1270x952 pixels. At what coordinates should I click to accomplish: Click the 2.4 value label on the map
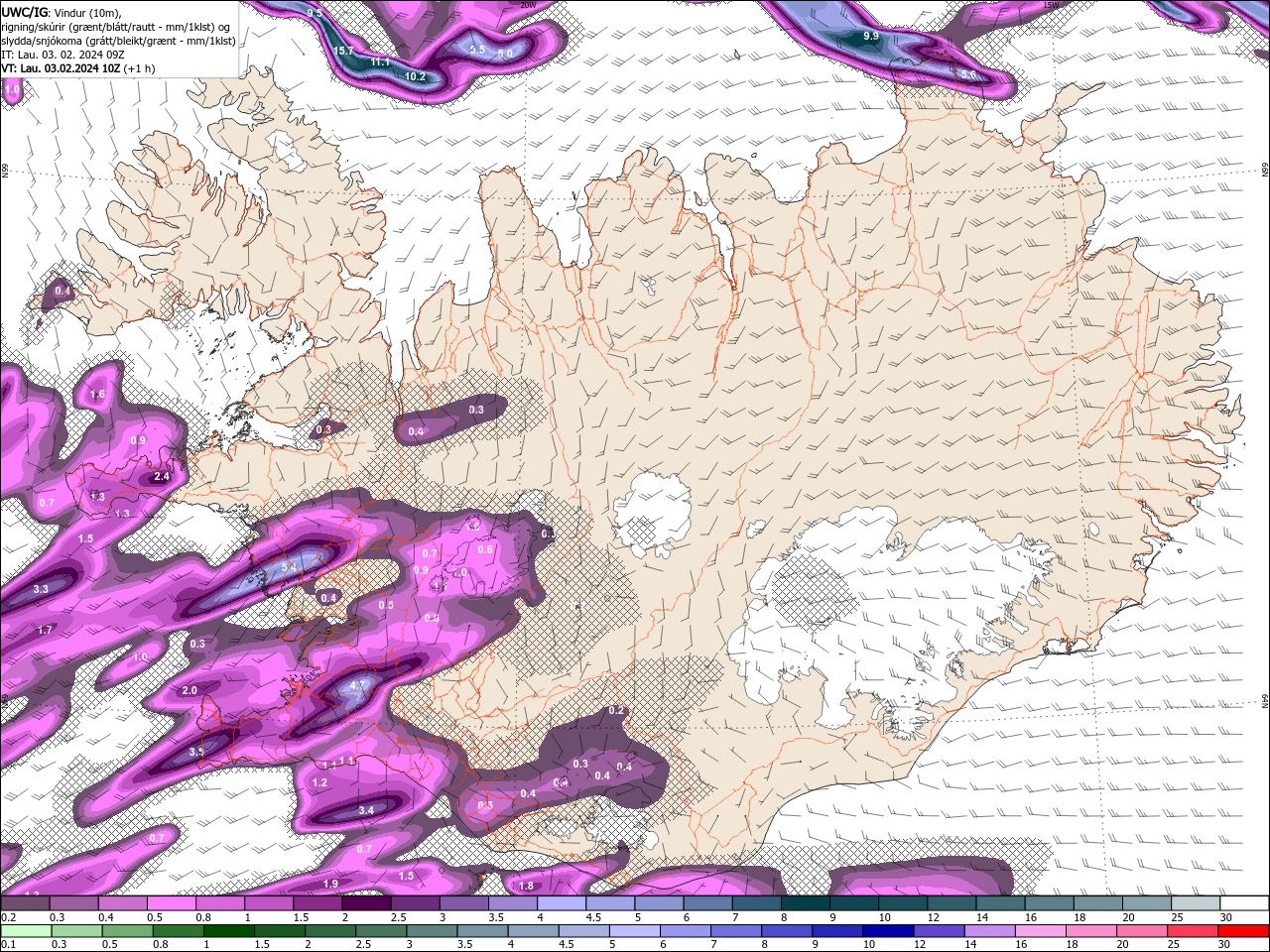pos(163,477)
